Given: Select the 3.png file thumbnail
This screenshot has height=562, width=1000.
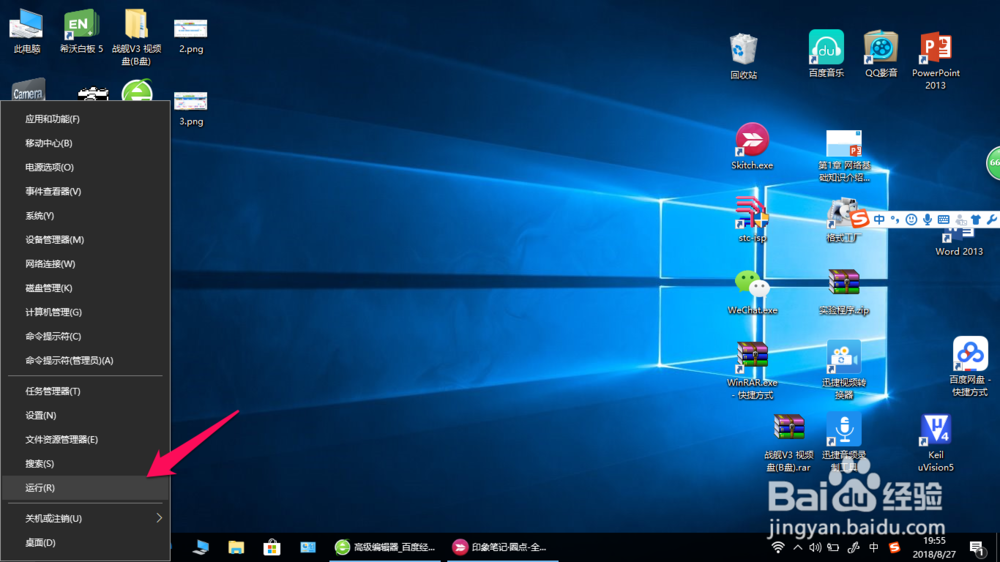Looking at the screenshot, I should (191, 108).
